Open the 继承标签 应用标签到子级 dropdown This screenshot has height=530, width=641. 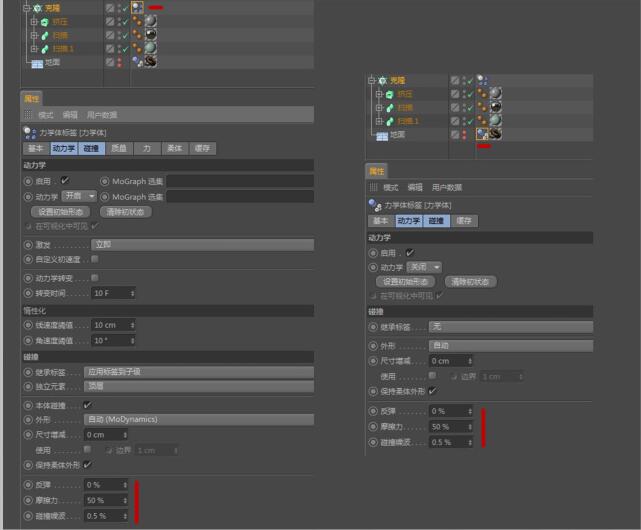click(199, 372)
